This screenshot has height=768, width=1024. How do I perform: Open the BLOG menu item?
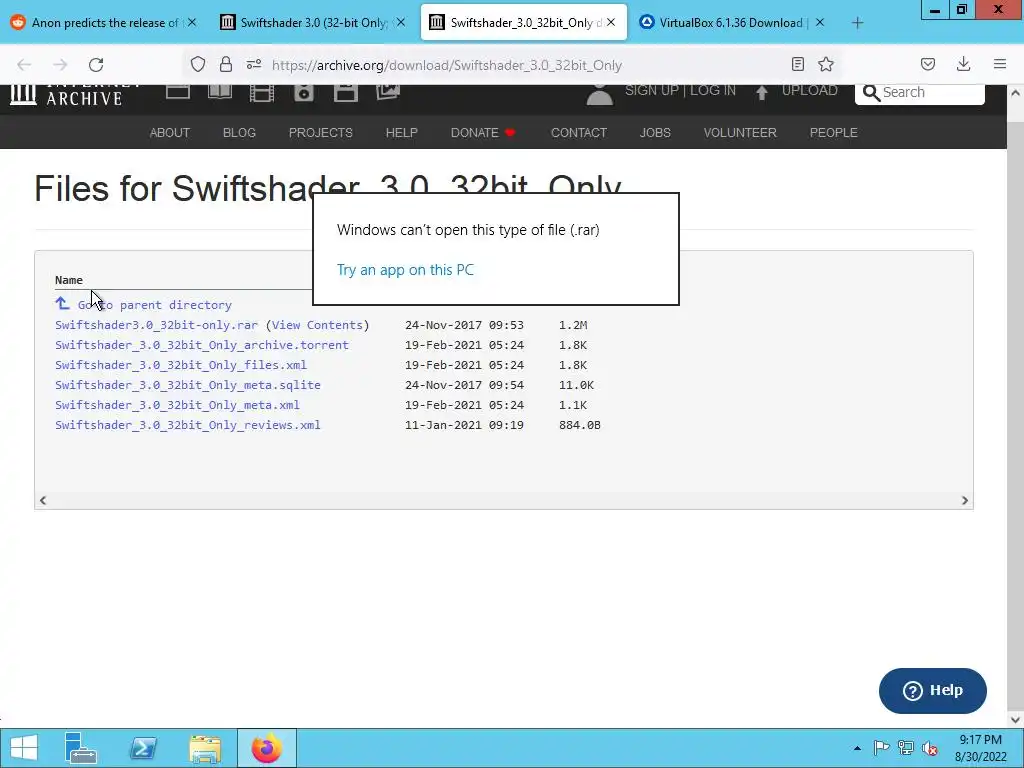239,133
